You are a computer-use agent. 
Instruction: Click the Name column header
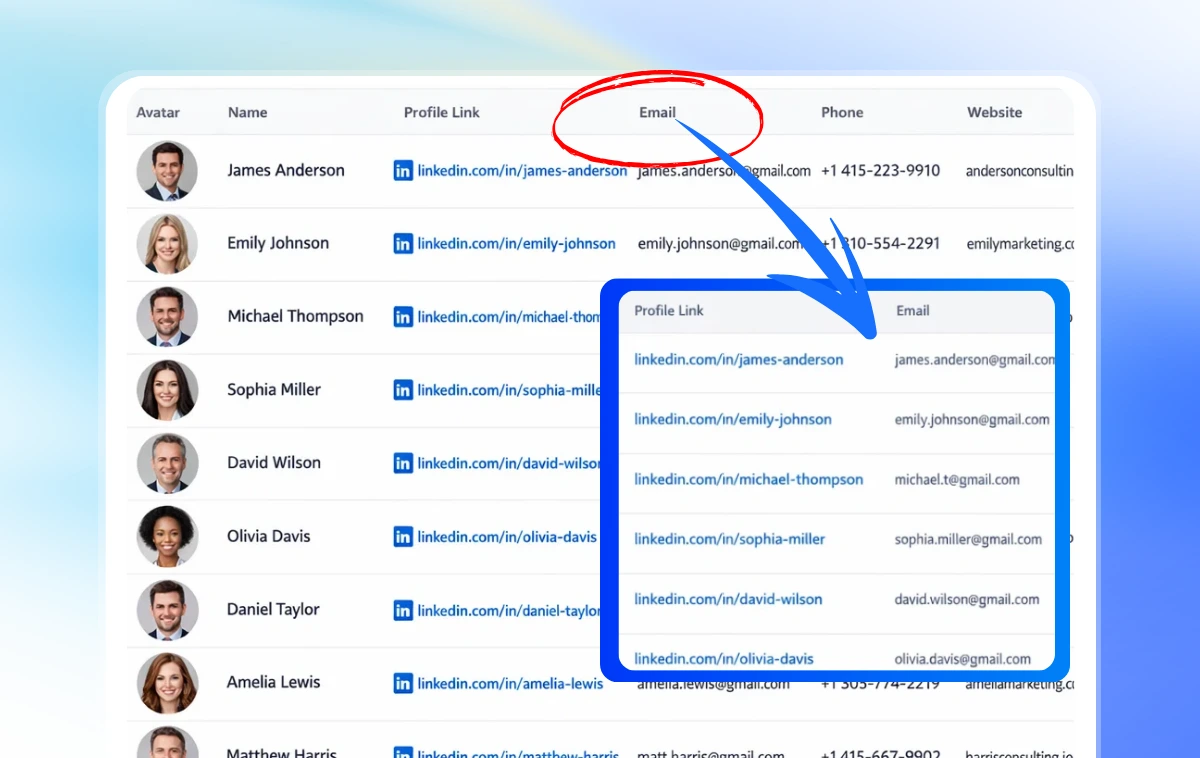coord(247,112)
